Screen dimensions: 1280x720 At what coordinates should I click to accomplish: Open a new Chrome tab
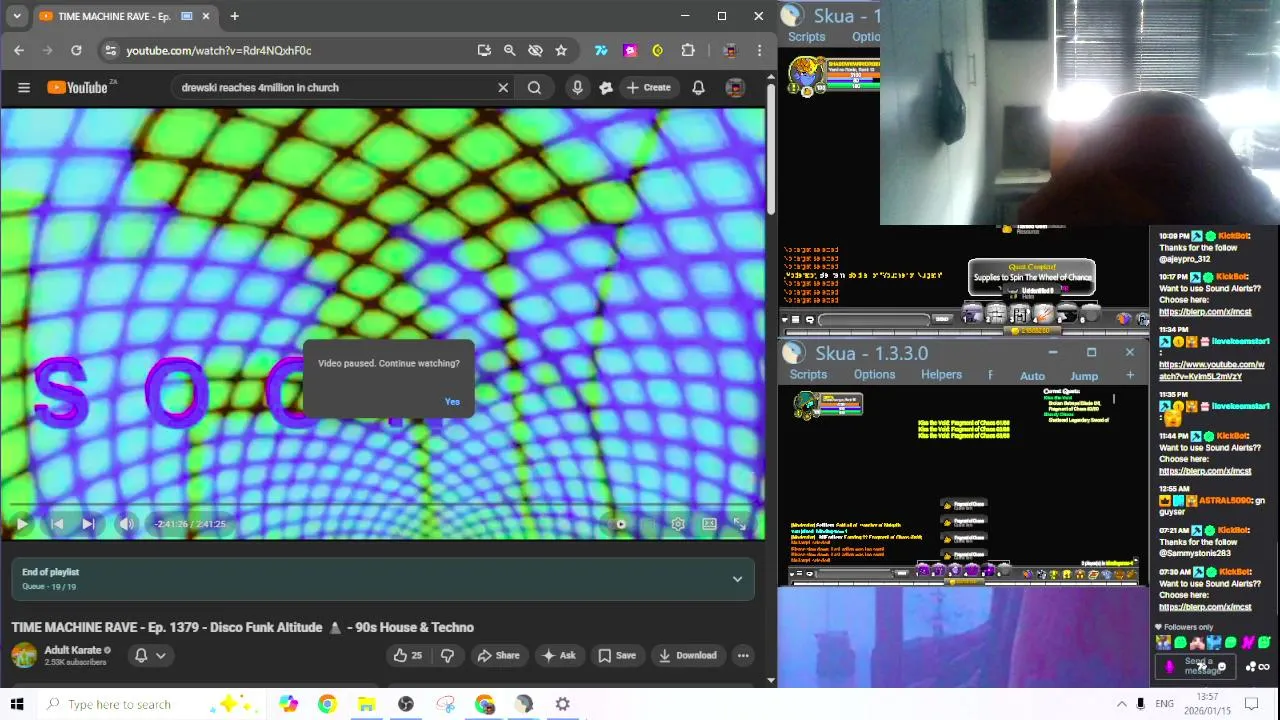click(234, 16)
